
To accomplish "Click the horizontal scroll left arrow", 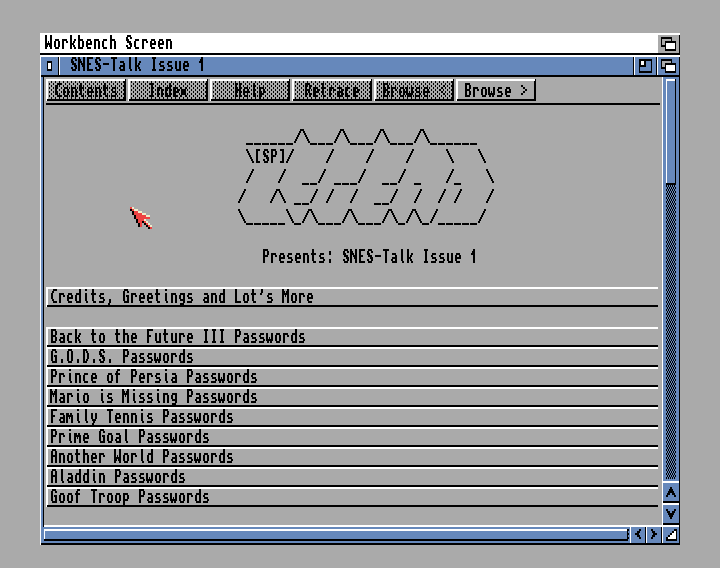I will (x=638, y=534).
